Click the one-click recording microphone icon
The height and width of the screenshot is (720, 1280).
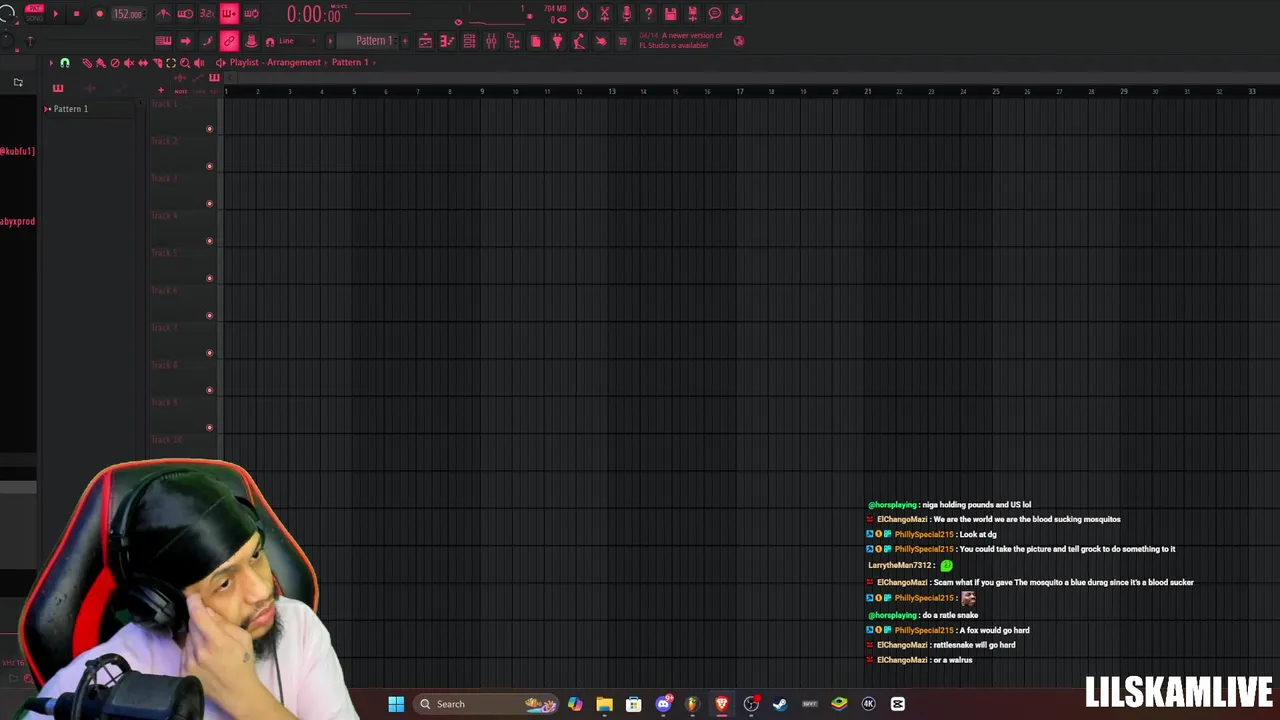pos(627,14)
